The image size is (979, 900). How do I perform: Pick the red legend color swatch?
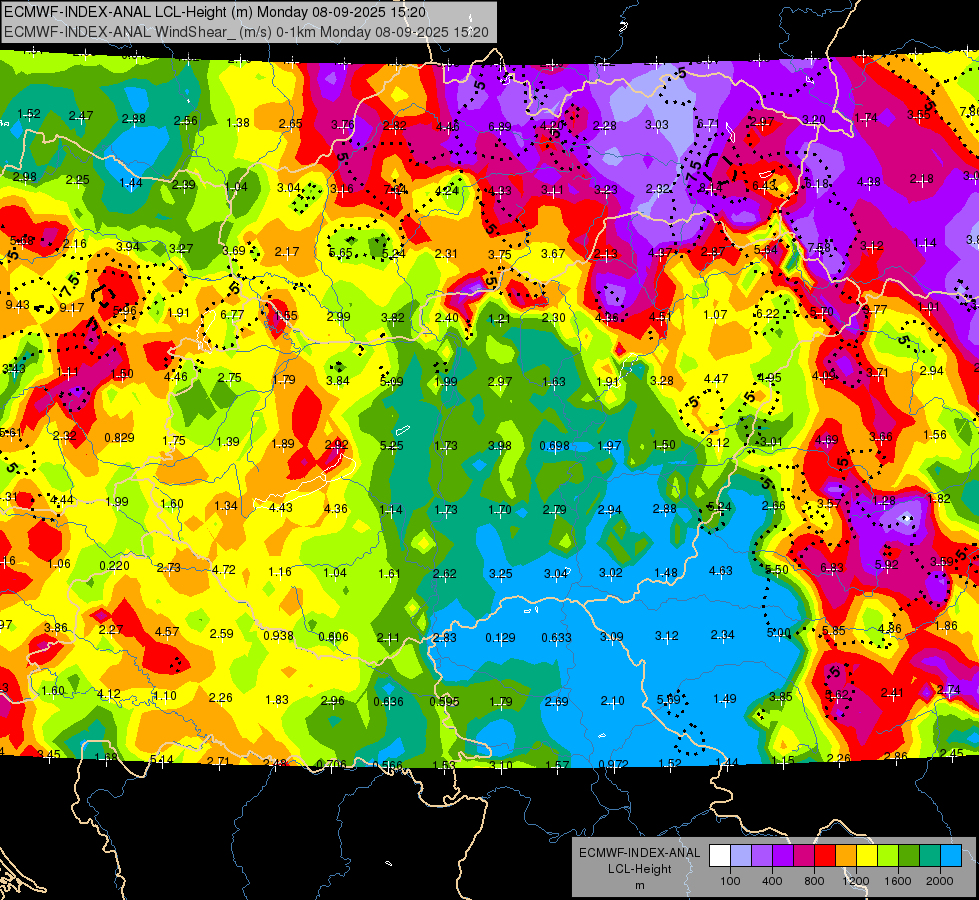point(825,855)
